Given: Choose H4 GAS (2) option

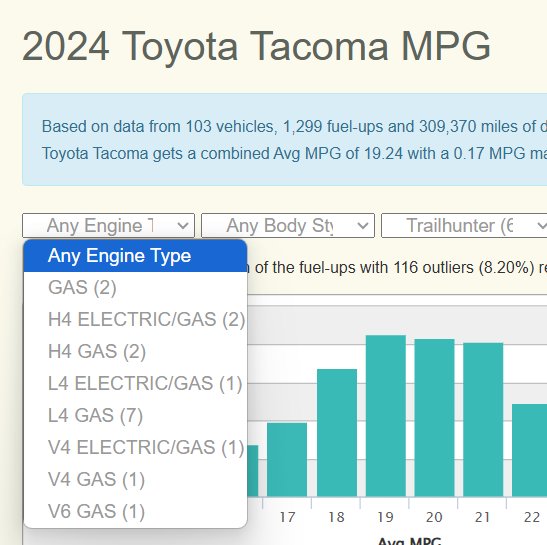Looking at the screenshot, I should pyautogui.click(x=135, y=351).
